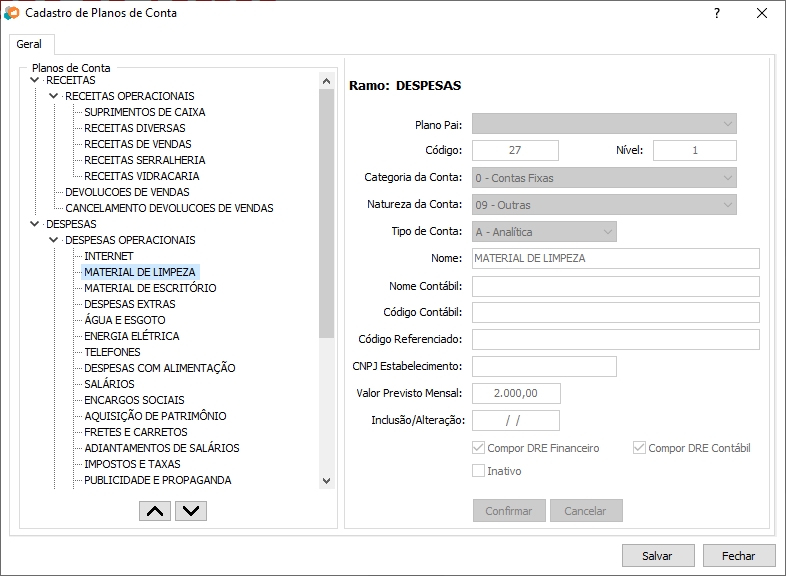Image resolution: width=786 pixels, height=576 pixels.
Task: Enable the Inativo checkbox
Action: [x=478, y=471]
